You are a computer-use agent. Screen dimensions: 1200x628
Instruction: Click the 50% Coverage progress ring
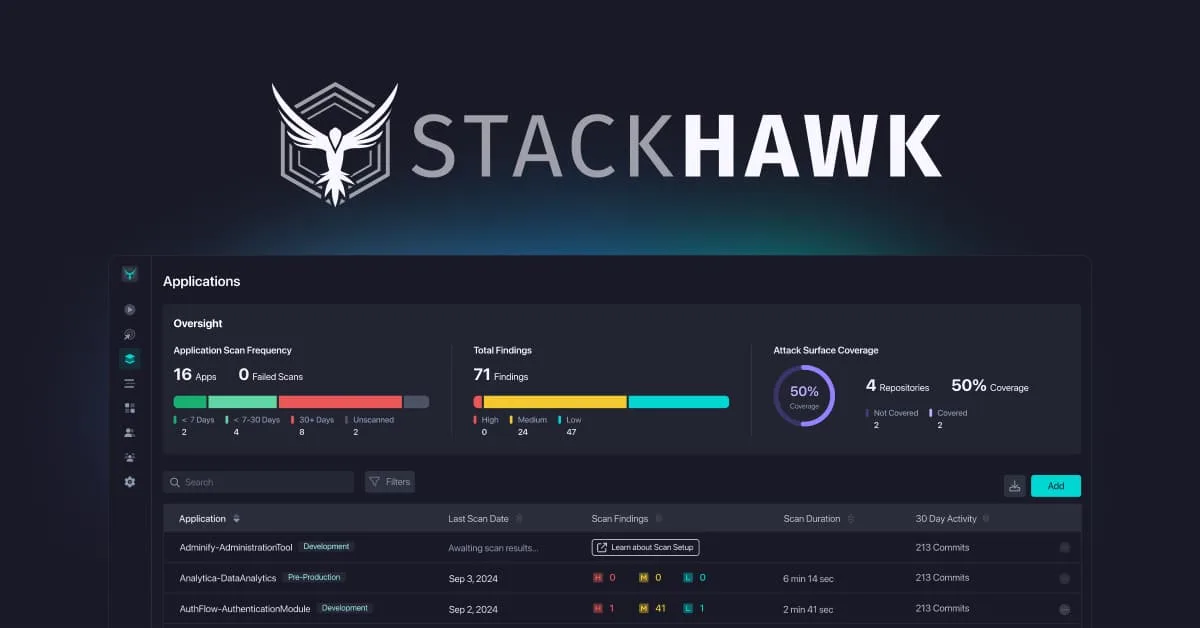(805, 396)
